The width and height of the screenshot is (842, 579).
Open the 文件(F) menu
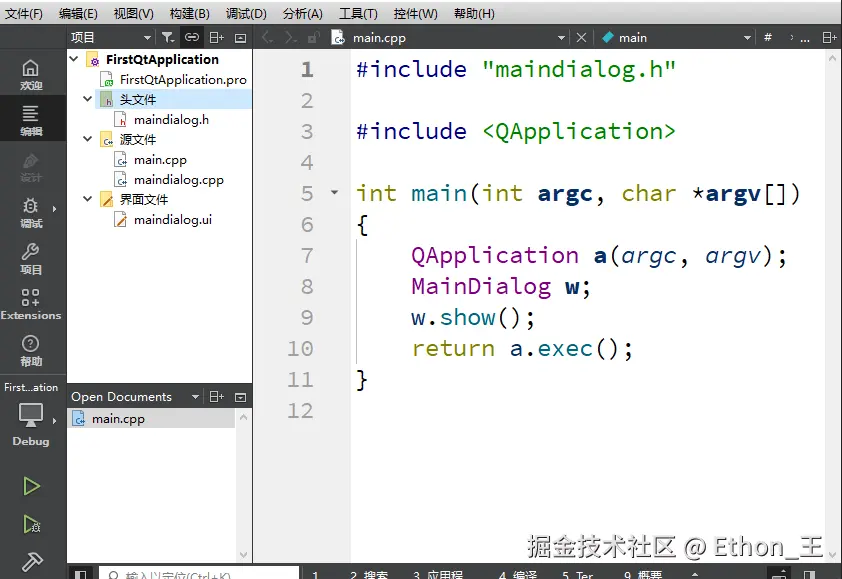(x=24, y=13)
